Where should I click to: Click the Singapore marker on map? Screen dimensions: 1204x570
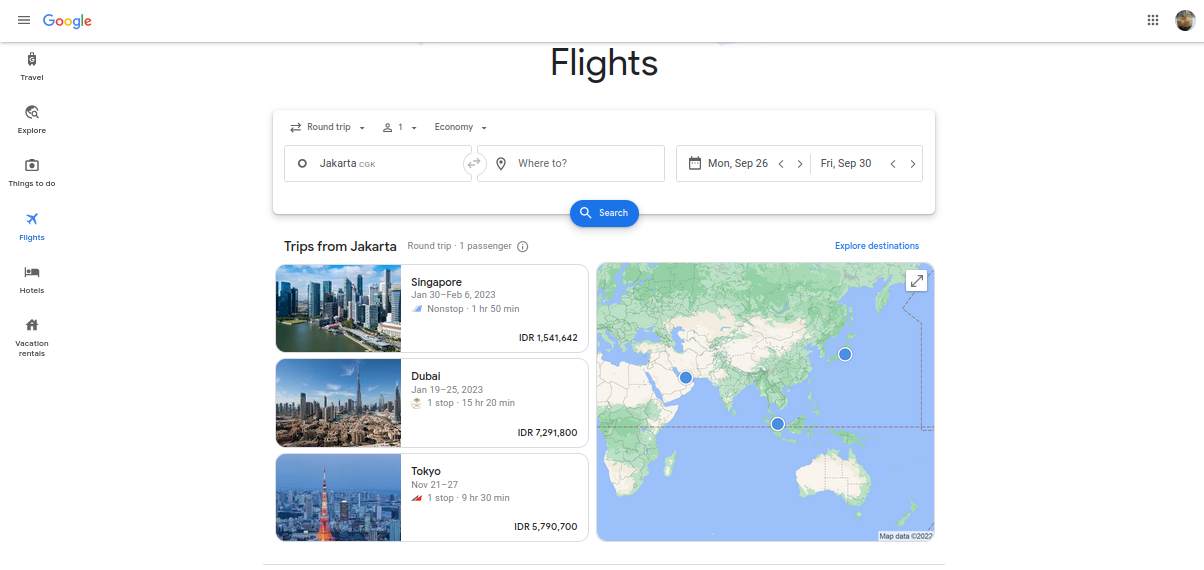[778, 424]
